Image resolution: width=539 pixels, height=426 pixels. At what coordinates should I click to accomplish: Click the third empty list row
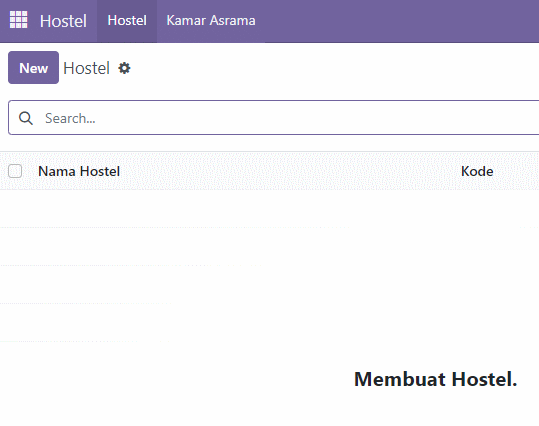270,284
